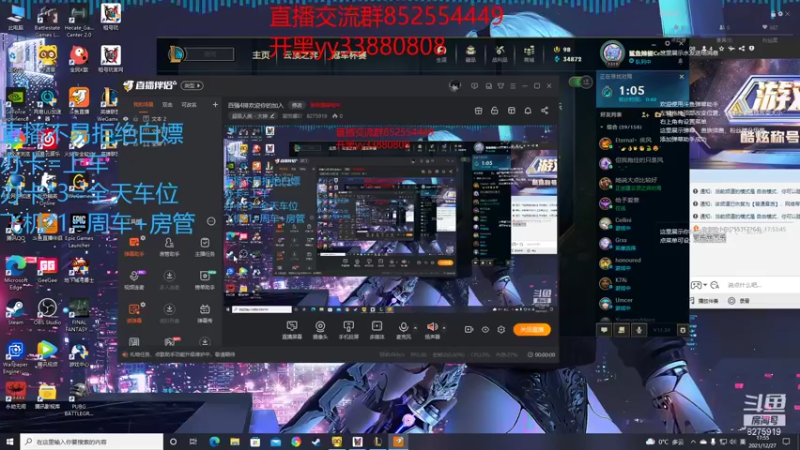Expand the 类型 mode selector next to the logo

pyautogui.click(x=193, y=86)
